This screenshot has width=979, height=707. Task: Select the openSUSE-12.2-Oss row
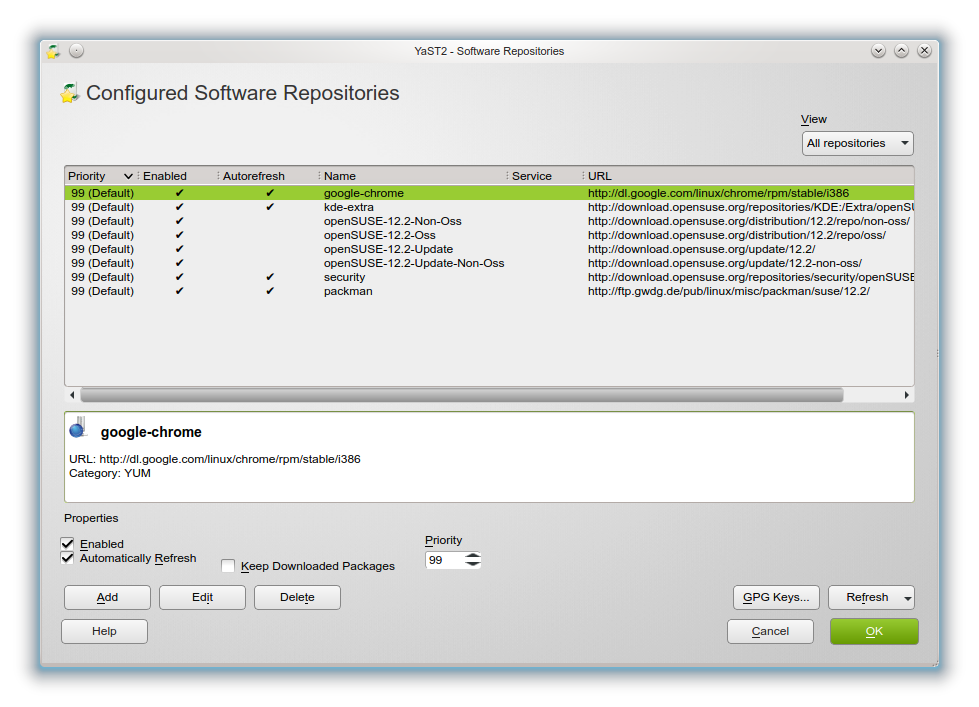tap(490, 235)
